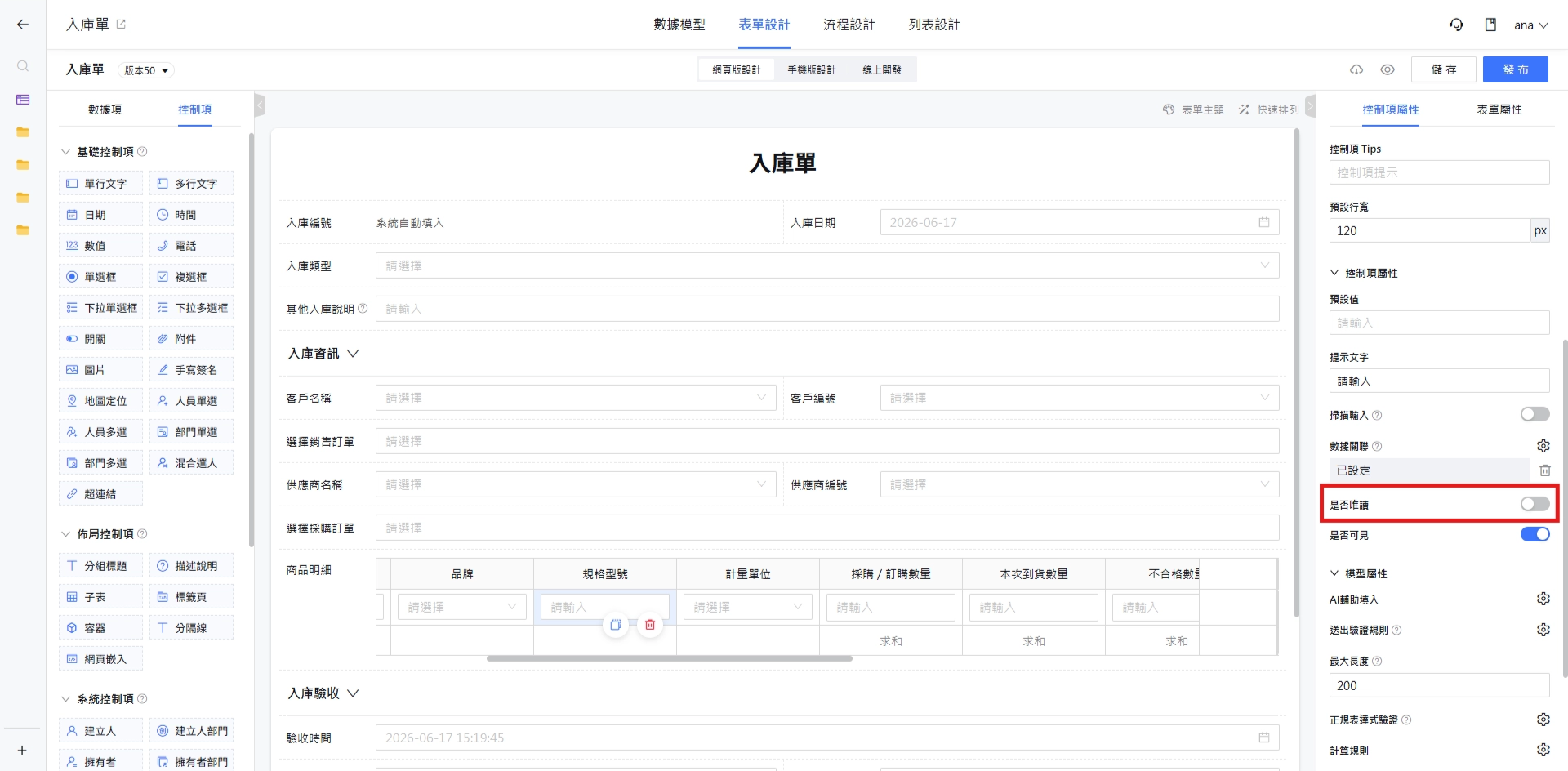Add a 地圖定位 map location control
Screen dimensions: 1568x771
tap(100, 401)
